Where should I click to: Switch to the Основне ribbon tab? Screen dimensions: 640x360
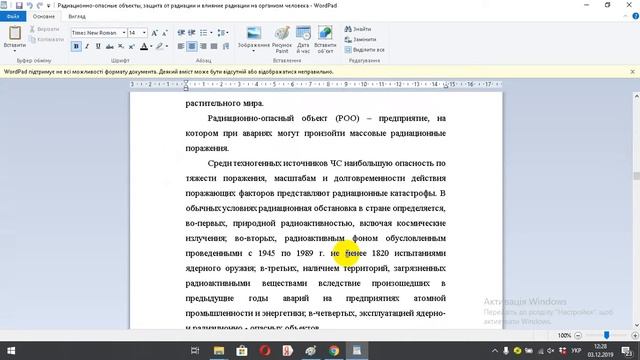coord(44,16)
